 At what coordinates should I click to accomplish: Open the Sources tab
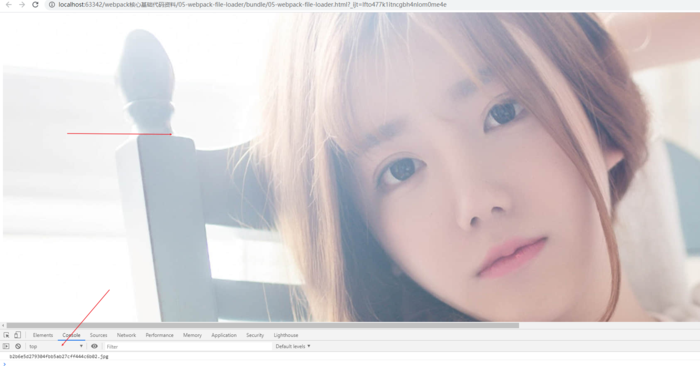point(98,335)
